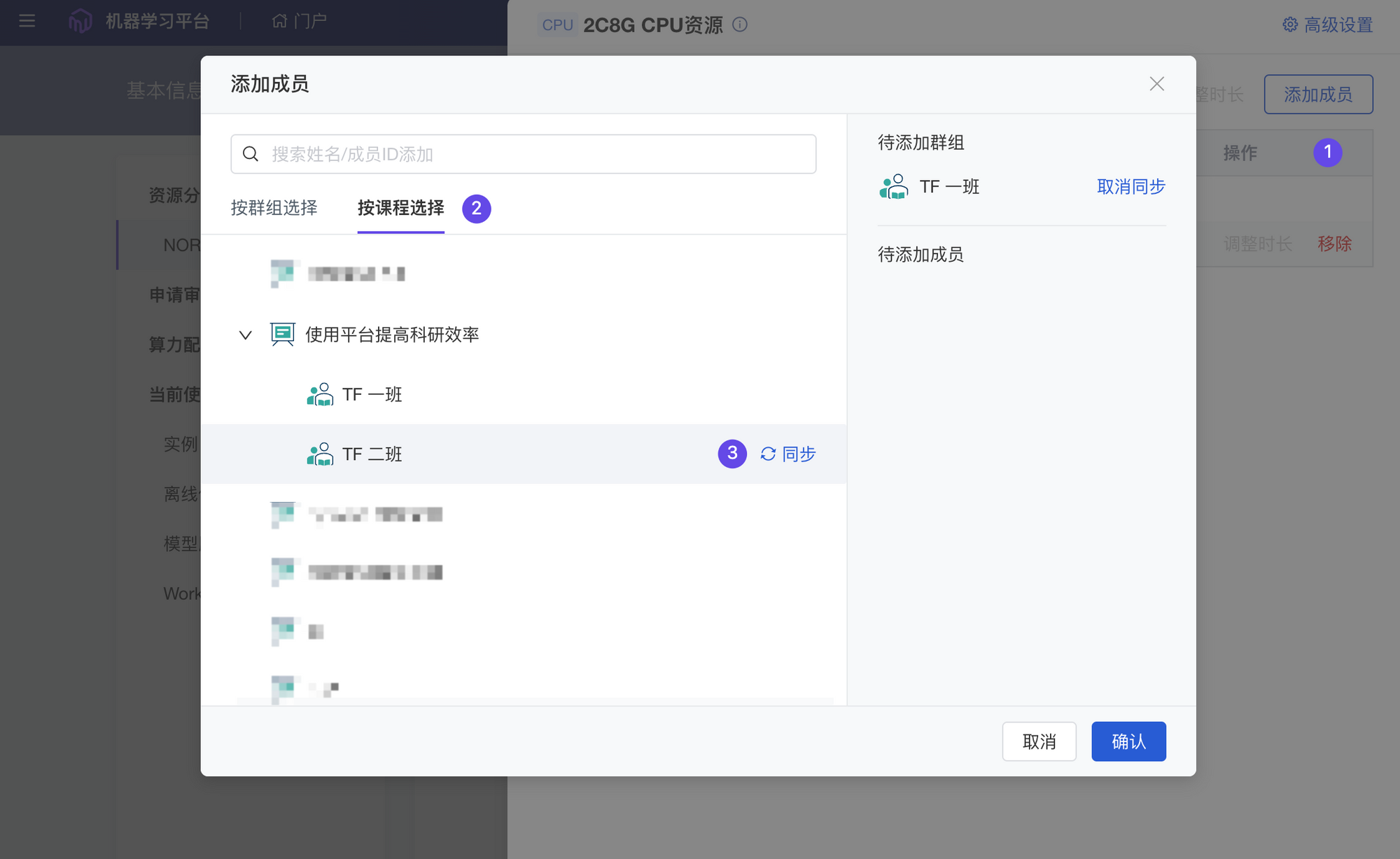Close the 添加成员 dialog
This screenshot has height=859, width=1400.
click(1156, 84)
